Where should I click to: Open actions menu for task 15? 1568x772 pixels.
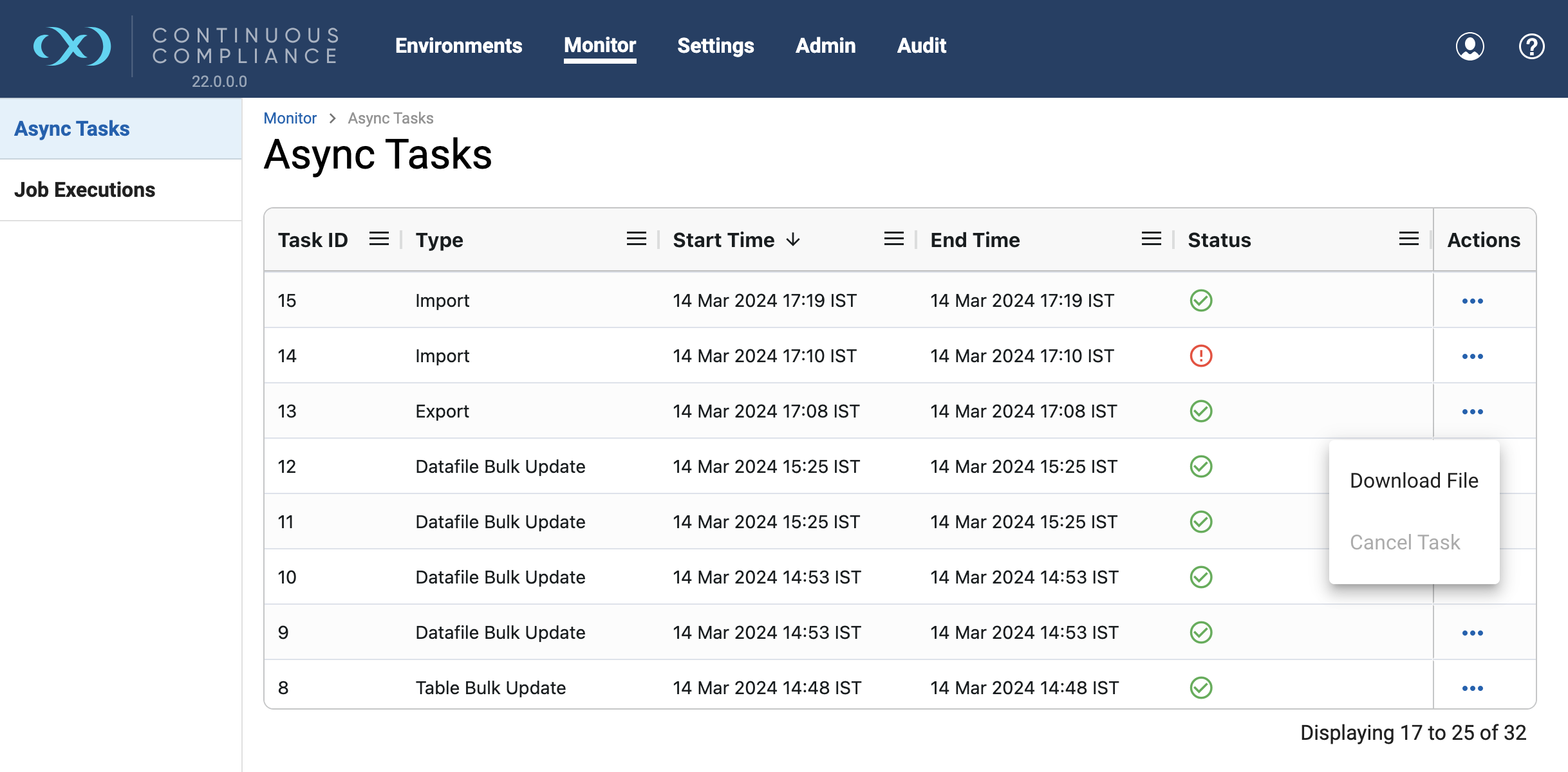[x=1473, y=301]
